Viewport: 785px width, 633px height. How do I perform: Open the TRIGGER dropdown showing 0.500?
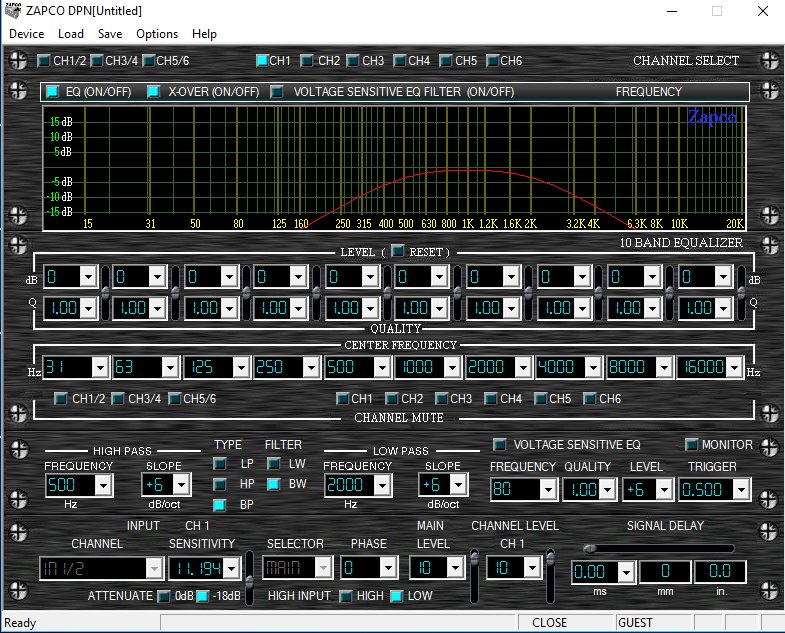(741, 489)
